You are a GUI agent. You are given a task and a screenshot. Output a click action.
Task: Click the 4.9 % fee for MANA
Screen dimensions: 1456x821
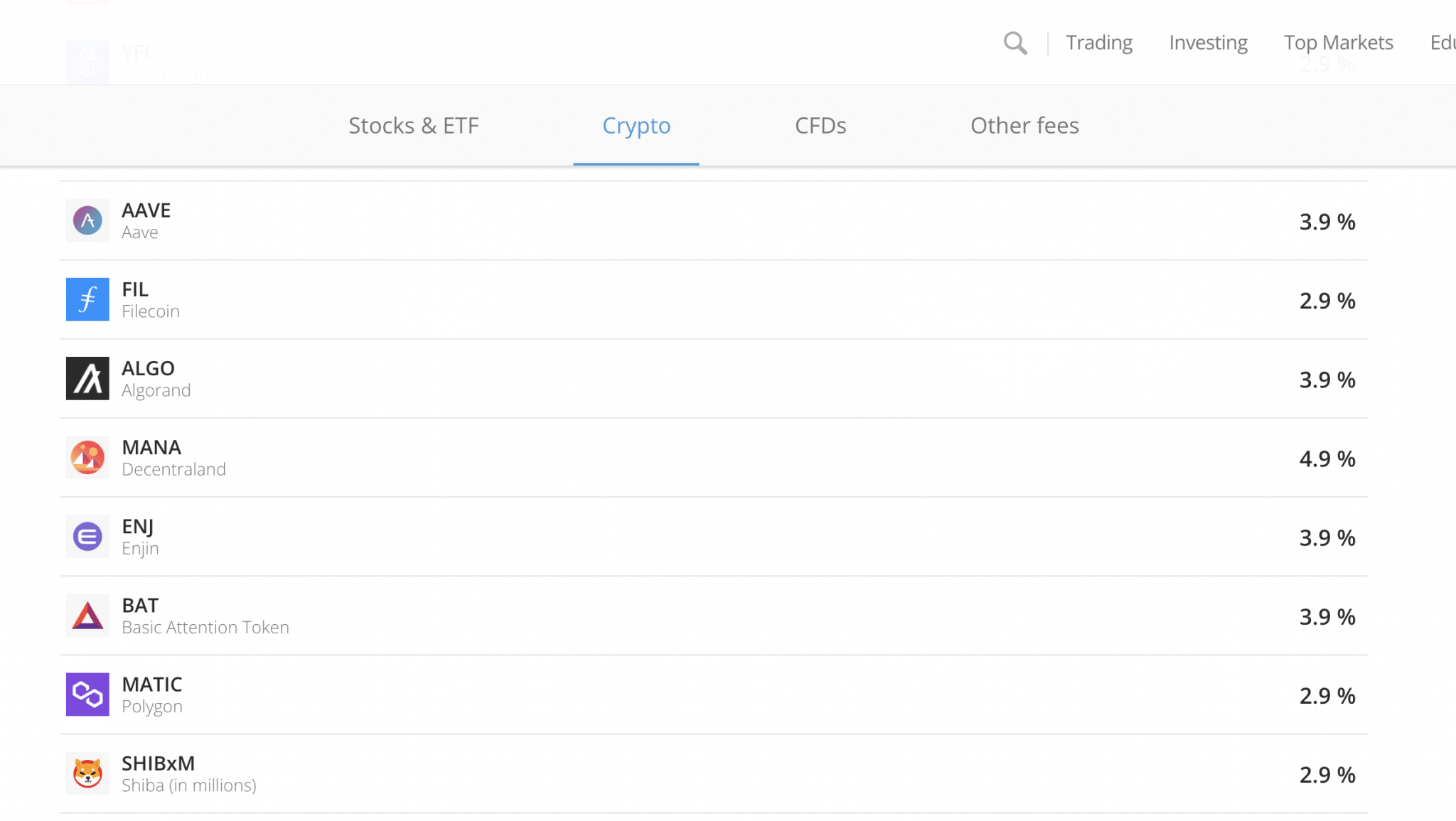(1327, 458)
